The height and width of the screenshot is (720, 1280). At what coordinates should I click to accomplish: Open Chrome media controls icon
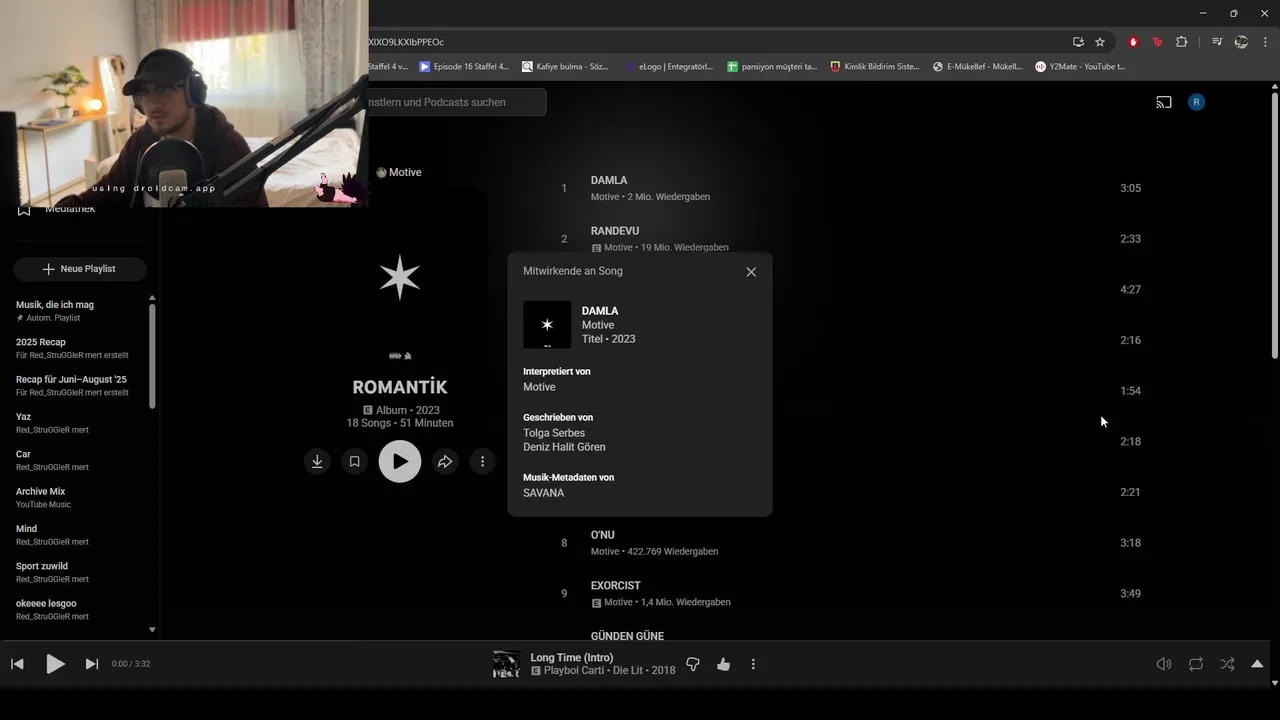[1217, 42]
